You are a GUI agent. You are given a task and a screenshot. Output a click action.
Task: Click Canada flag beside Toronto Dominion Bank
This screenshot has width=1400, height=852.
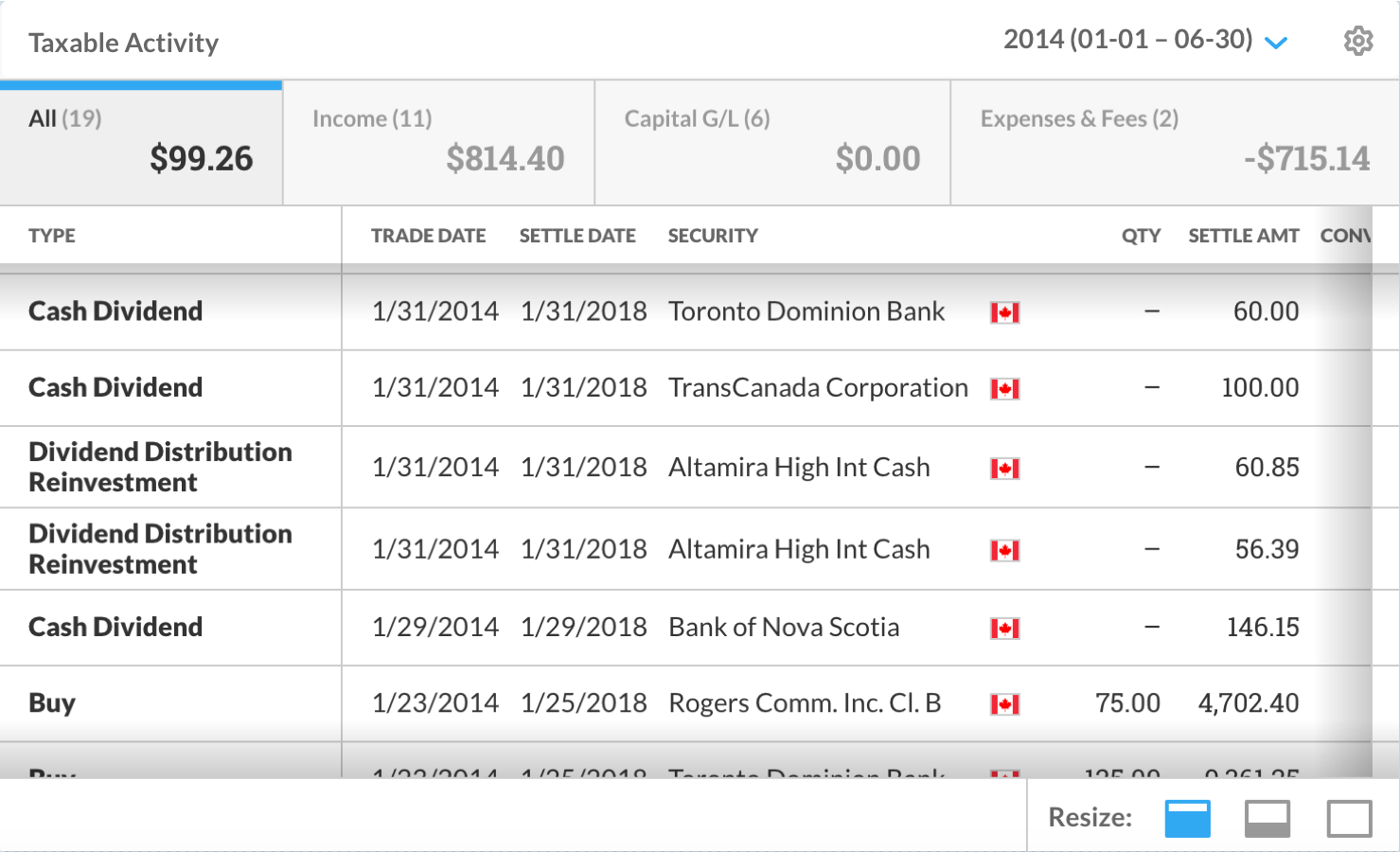point(1004,312)
